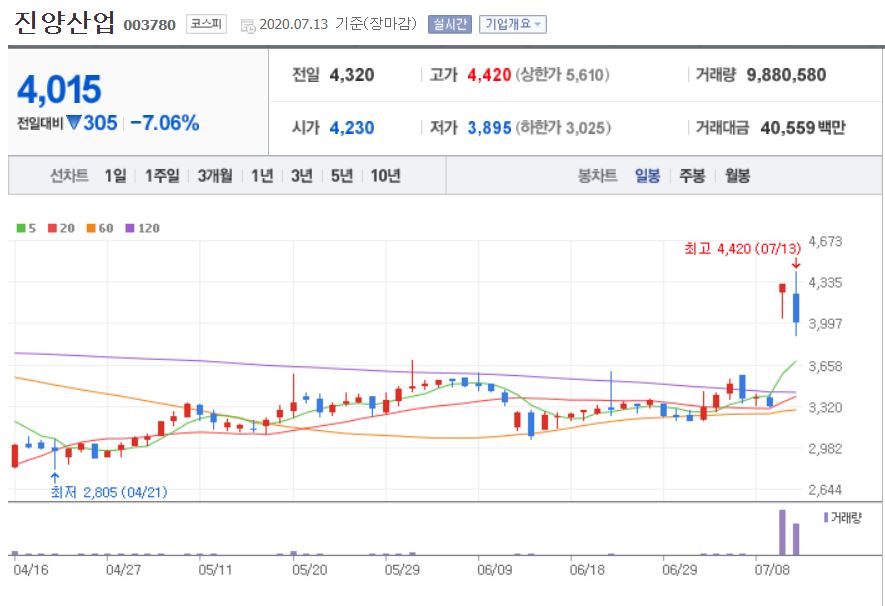The width and height of the screenshot is (885, 606).
Task: Switch to the 주봉 candlestick chart
Action: 692,175
